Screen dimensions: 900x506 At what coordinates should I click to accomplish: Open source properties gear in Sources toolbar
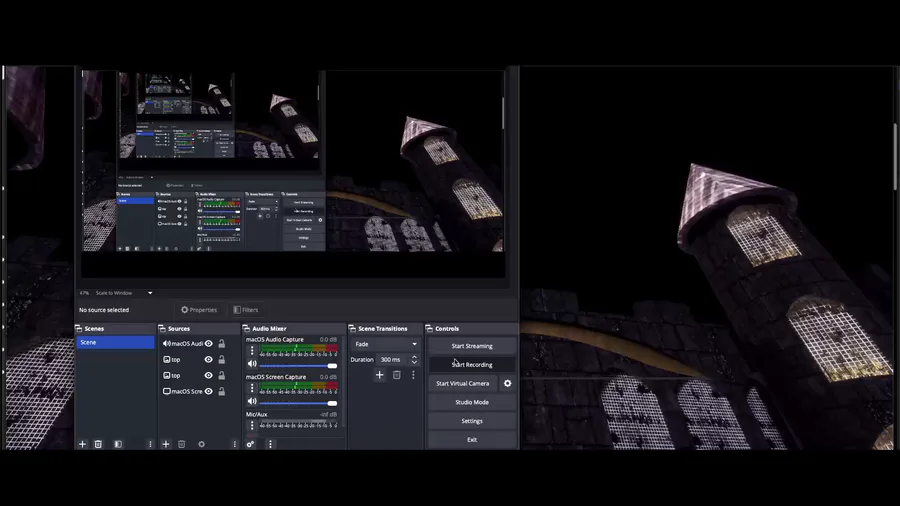[x=201, y=444]
